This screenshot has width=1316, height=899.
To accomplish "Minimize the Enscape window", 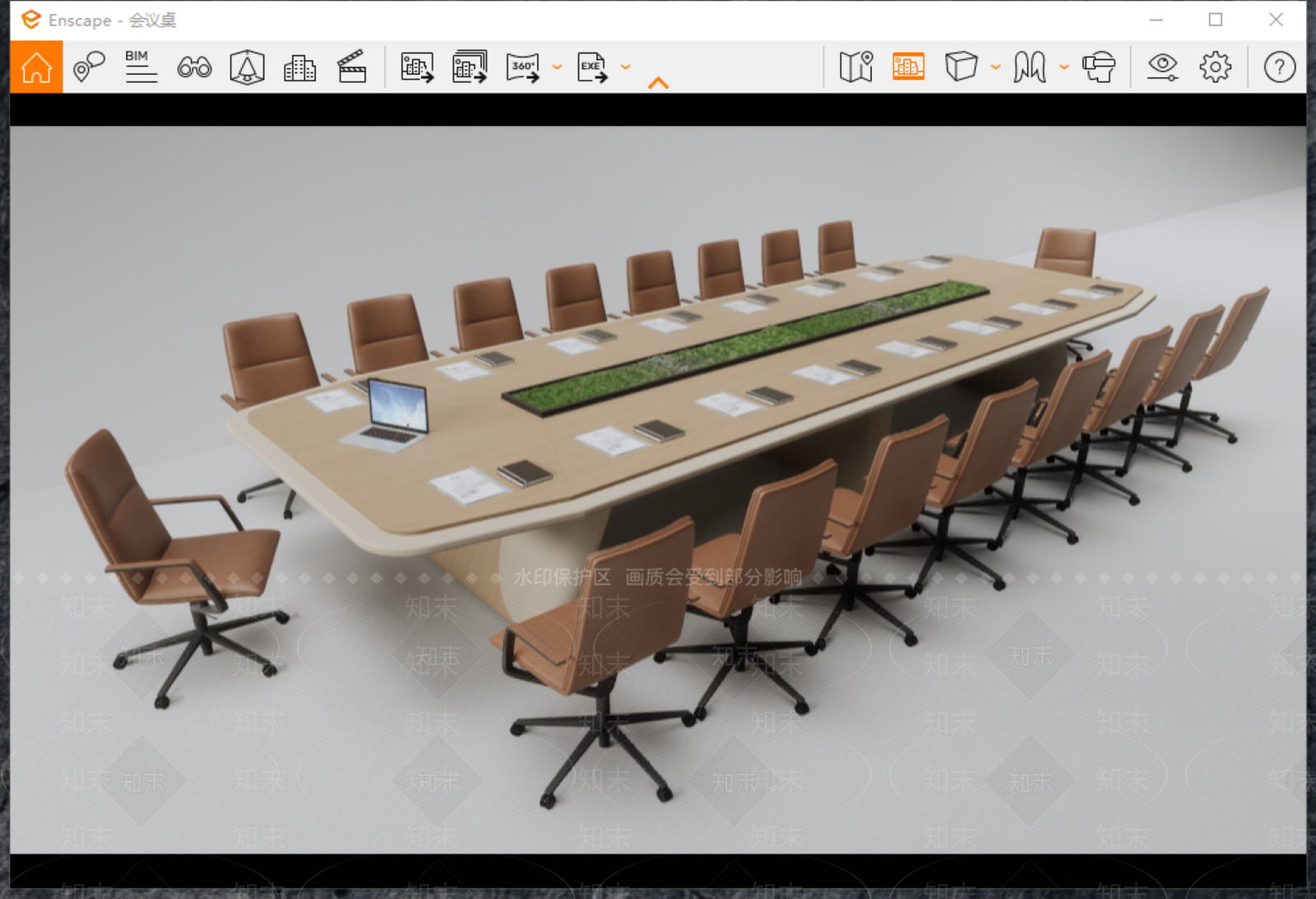I will tap(1156, 20).
